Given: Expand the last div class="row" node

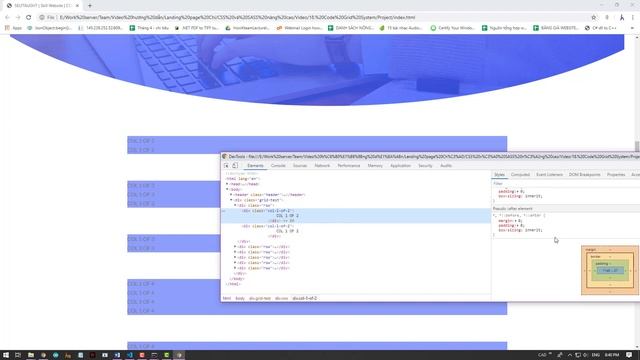Looking at the screenshot, I should pos(235,268).
